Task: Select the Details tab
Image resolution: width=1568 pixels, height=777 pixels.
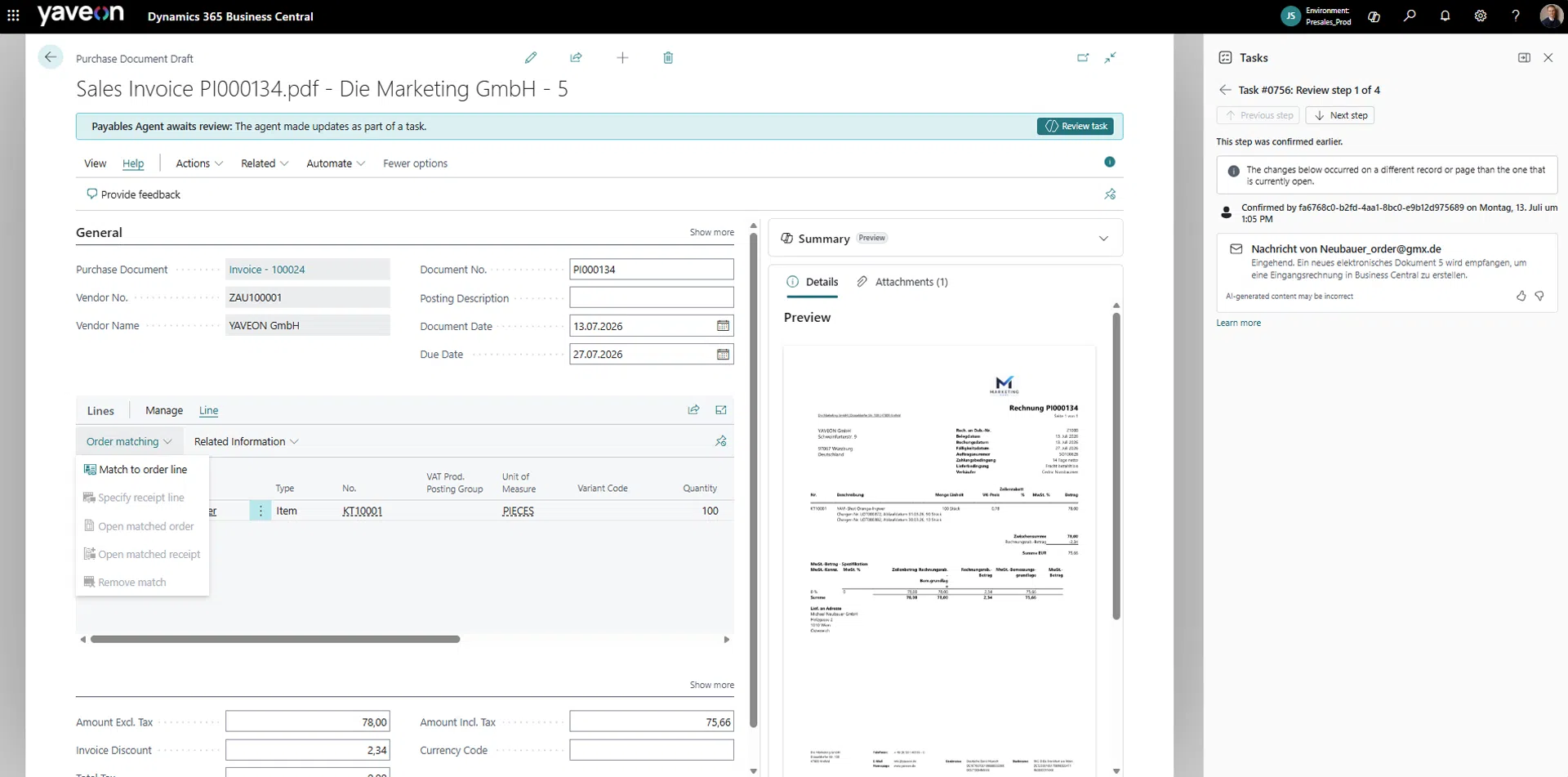Action: [x=813, y=282]
